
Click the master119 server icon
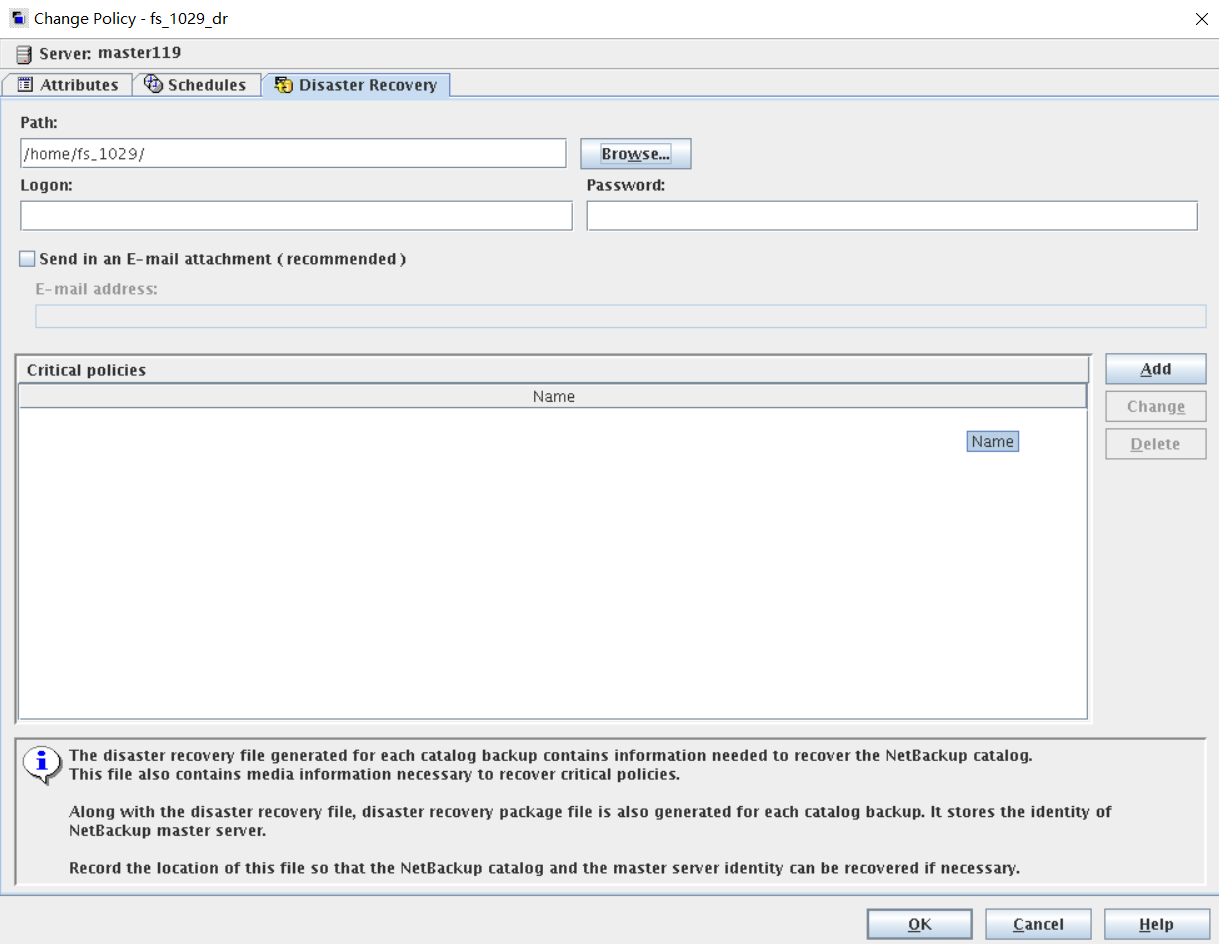(24, 54)
